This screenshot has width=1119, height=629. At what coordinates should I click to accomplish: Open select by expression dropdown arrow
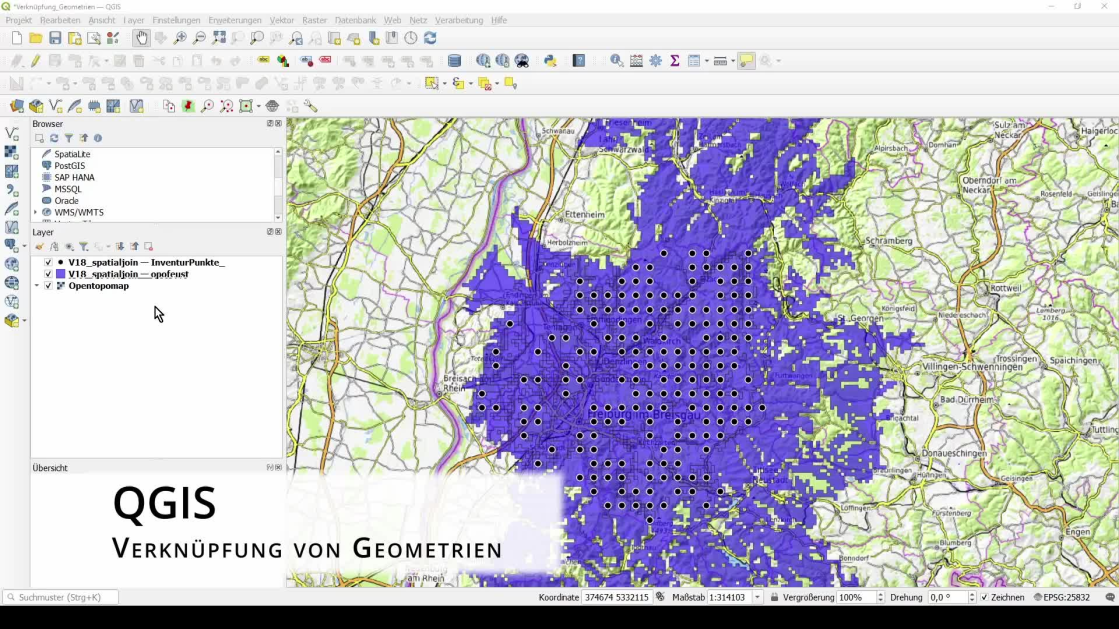470,84
